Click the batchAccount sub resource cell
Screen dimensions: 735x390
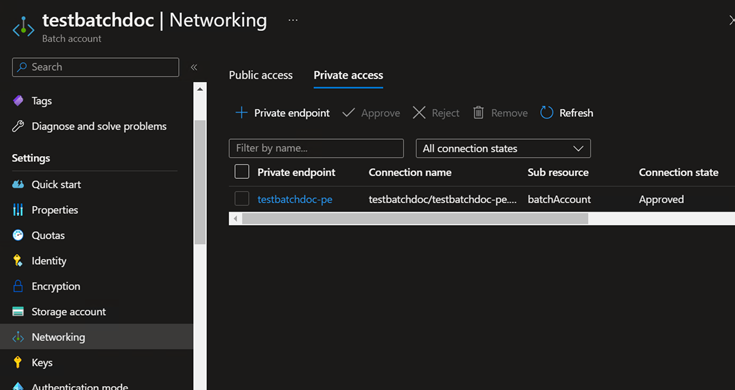pyautogui.click(x=559, y=199)
